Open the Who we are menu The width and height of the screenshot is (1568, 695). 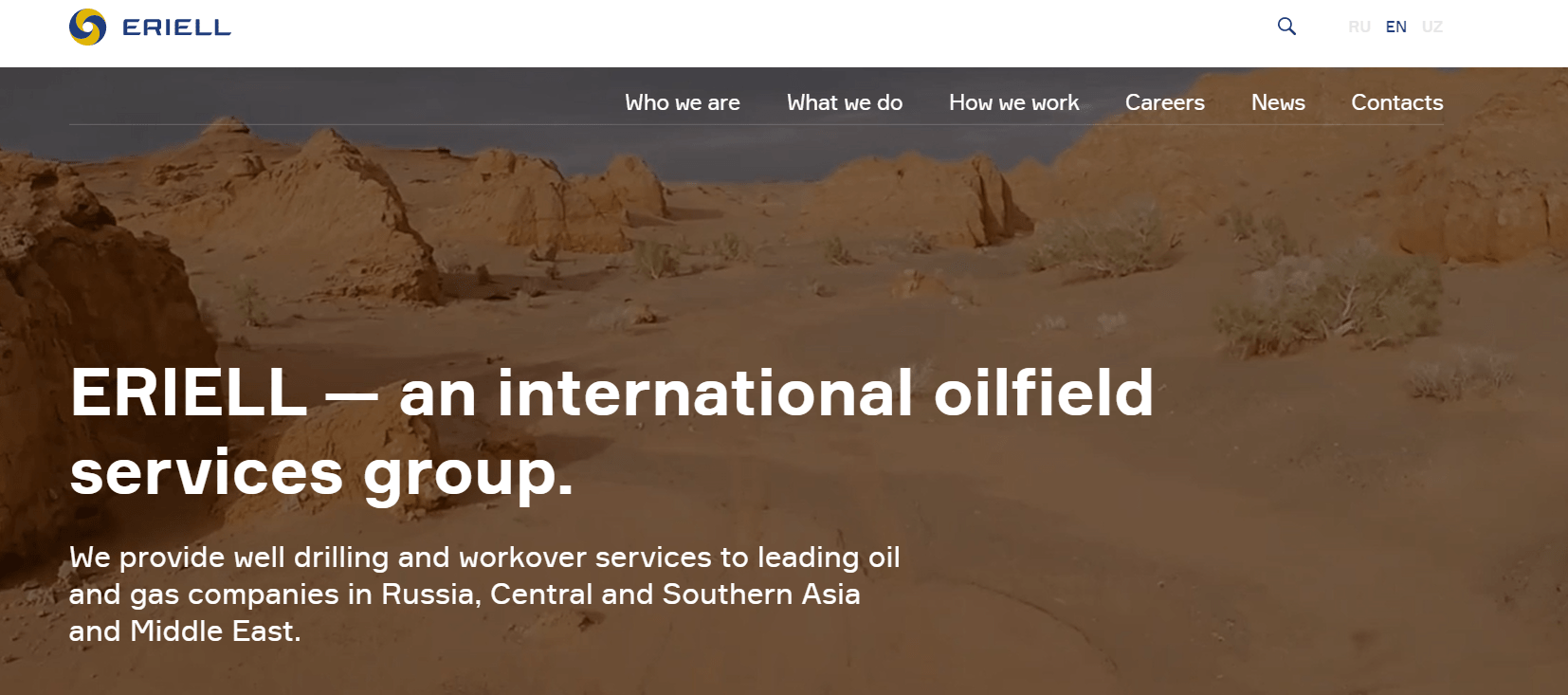(683, 102)
